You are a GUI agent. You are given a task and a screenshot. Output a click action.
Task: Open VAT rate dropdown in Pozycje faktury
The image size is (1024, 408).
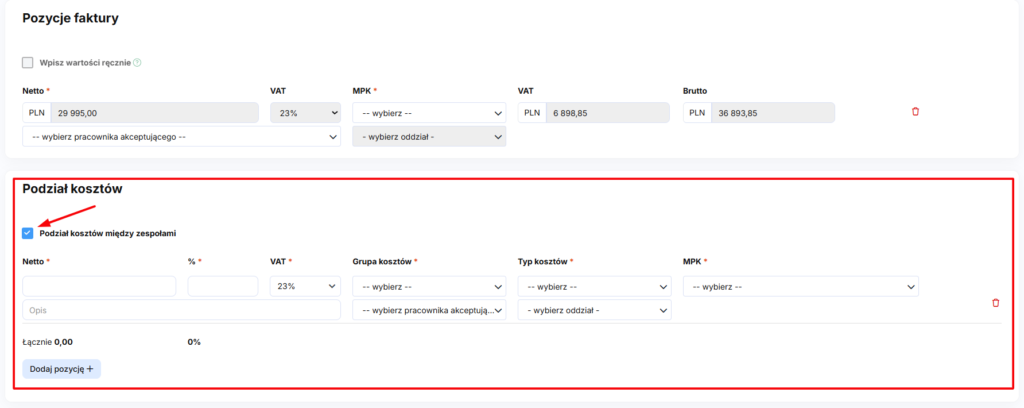click(x=305, y=113)
